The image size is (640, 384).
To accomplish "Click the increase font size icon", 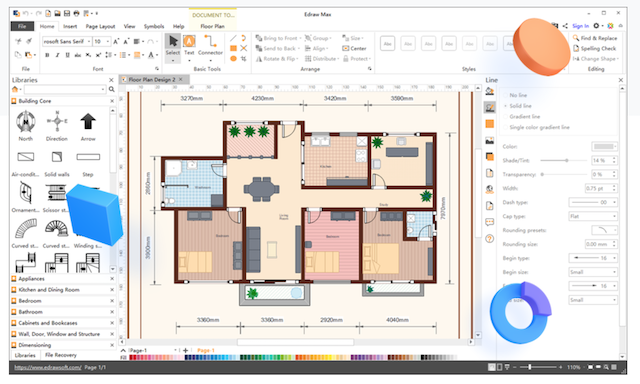I will [116, 42].
